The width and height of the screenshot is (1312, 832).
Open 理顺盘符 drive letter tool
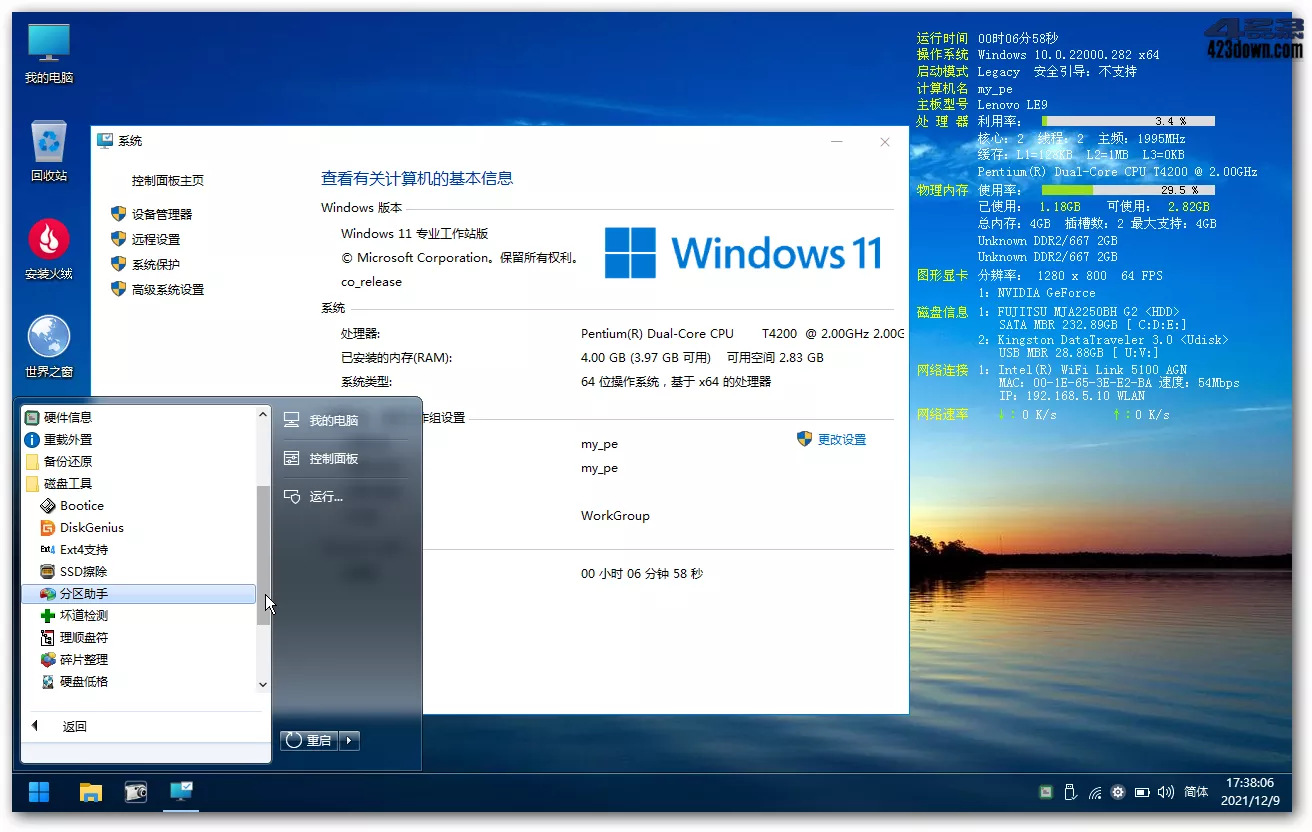click(139, 637)
